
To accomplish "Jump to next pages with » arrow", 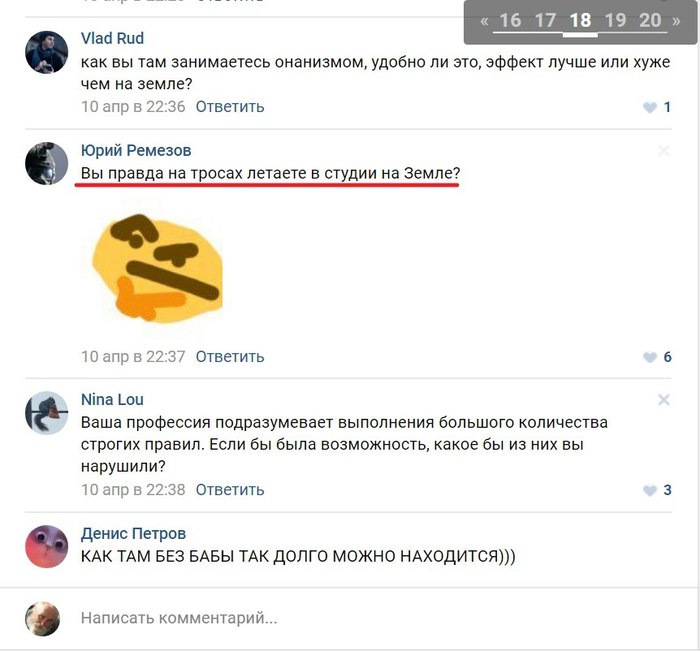I will click(x=676, y=21).
